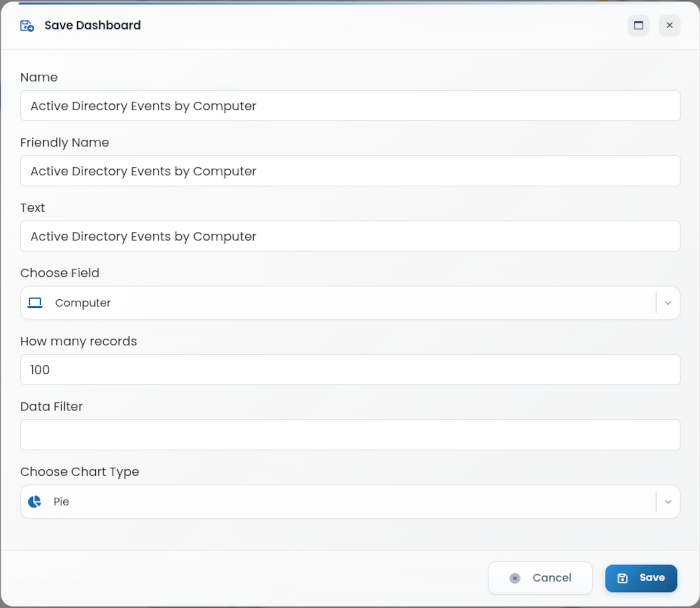700x608 pixels.
Task: Click the laptop icon in Choose Field
Action: click(x=35, y=303)
